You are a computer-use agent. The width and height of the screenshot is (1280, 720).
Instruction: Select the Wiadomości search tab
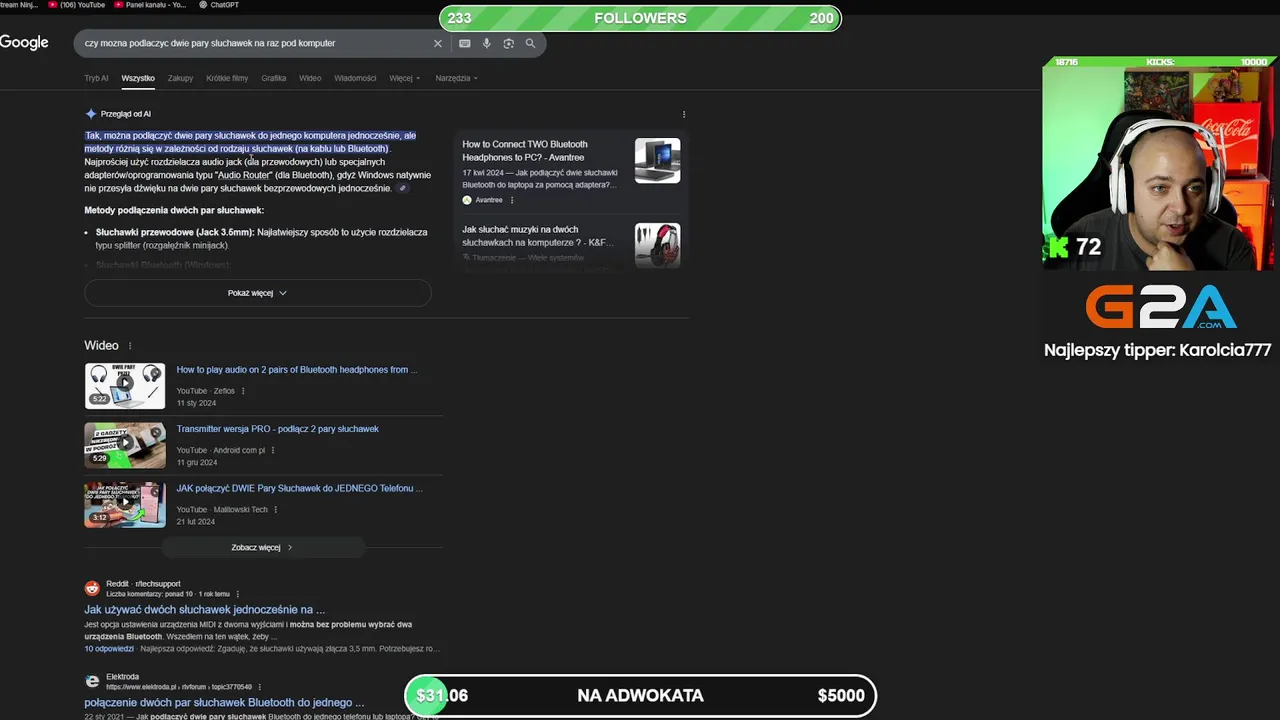click(355, 78)
